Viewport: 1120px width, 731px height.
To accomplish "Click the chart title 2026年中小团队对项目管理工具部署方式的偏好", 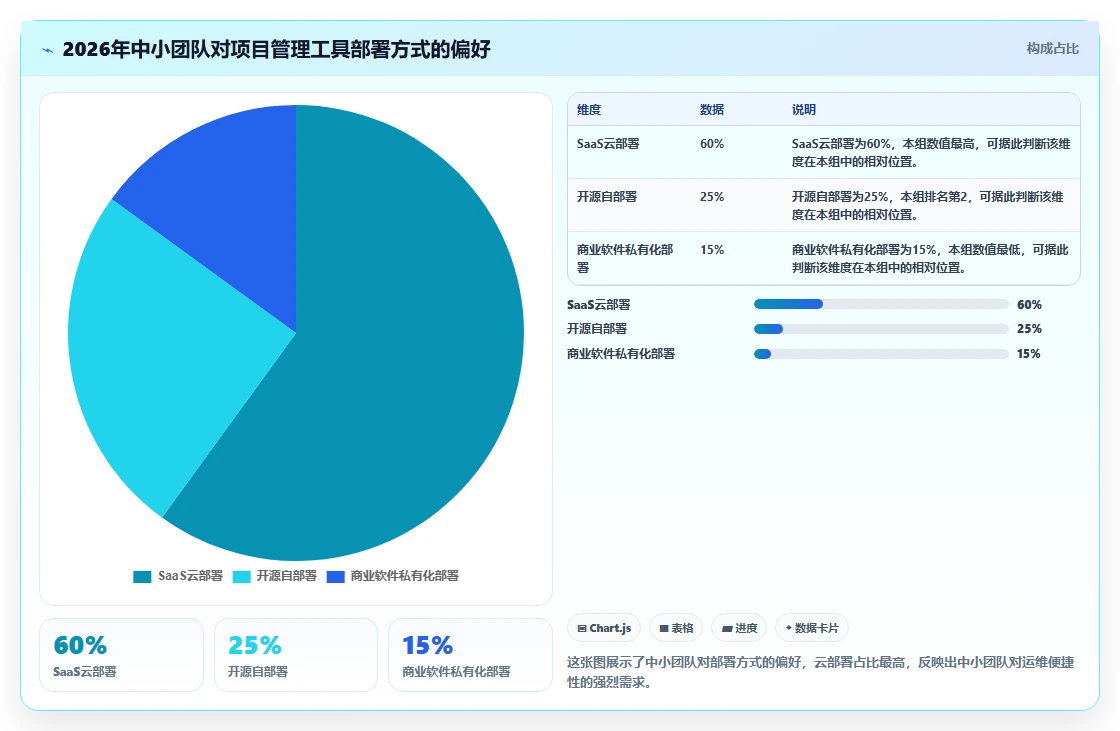I will [x=276, y=49].
